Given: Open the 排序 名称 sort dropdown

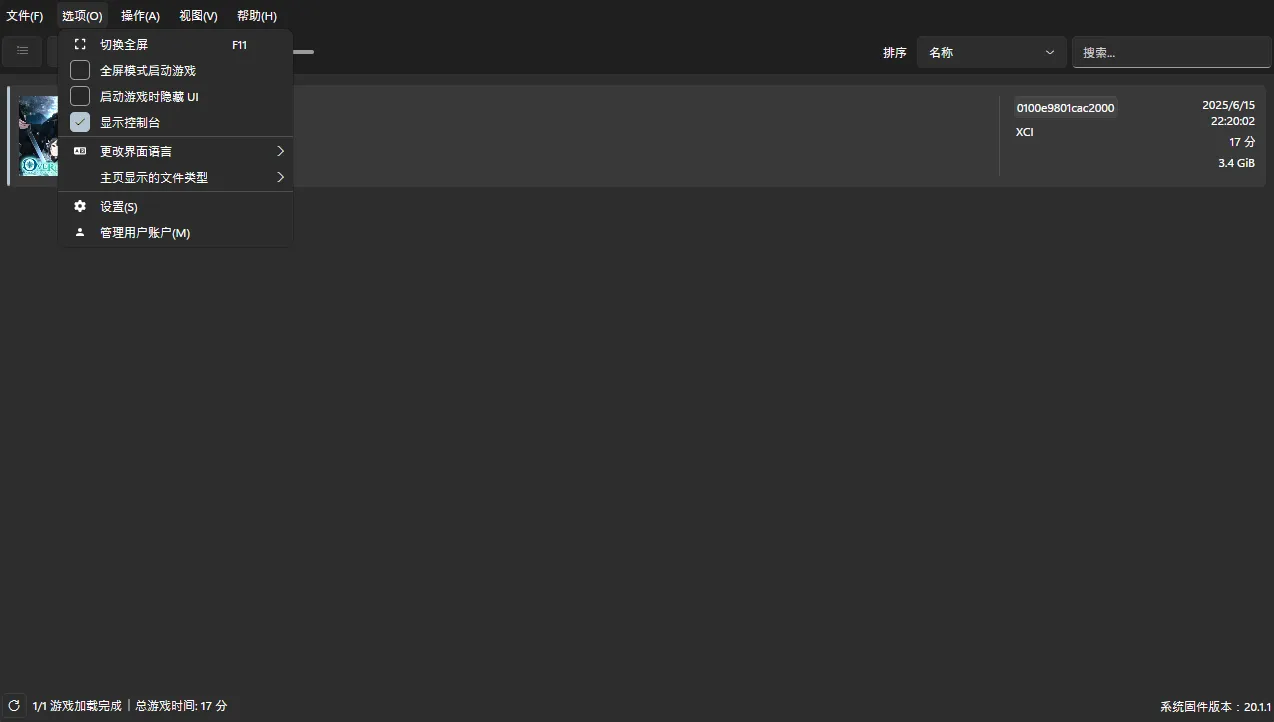Looking at the screenshot, I should coord(991,53).
